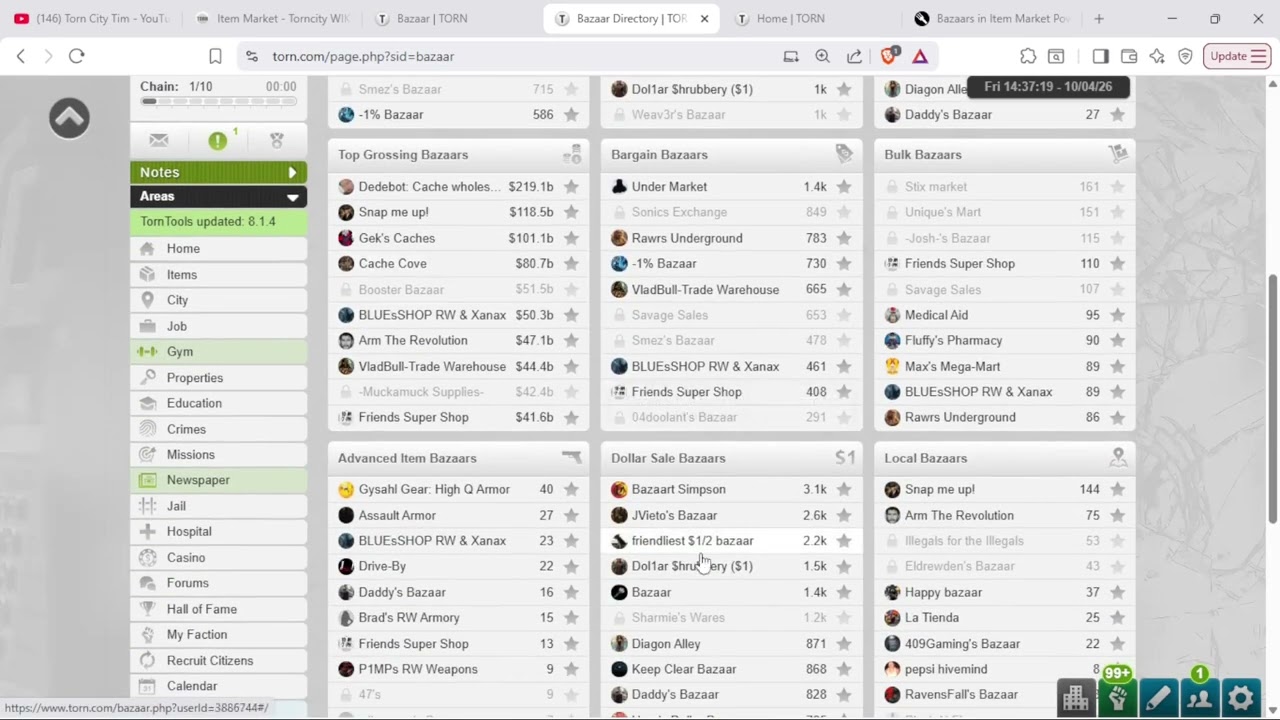Click the Bulk Bazaars cart icon
This screenshot has width=1280, height=720.
point(1118,154)
